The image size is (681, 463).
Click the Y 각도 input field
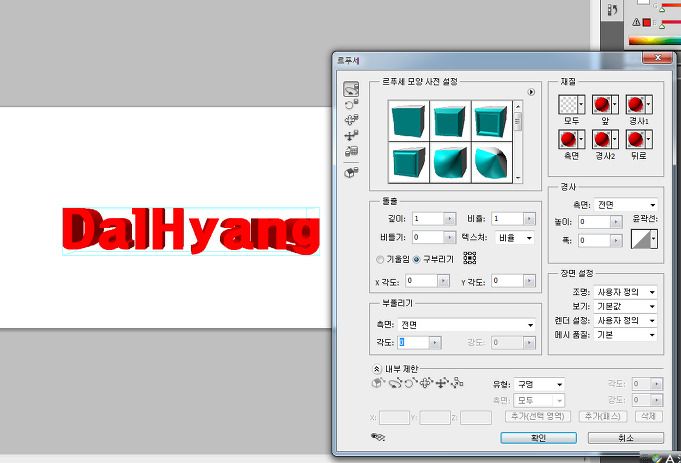click(x=507, y=281)
